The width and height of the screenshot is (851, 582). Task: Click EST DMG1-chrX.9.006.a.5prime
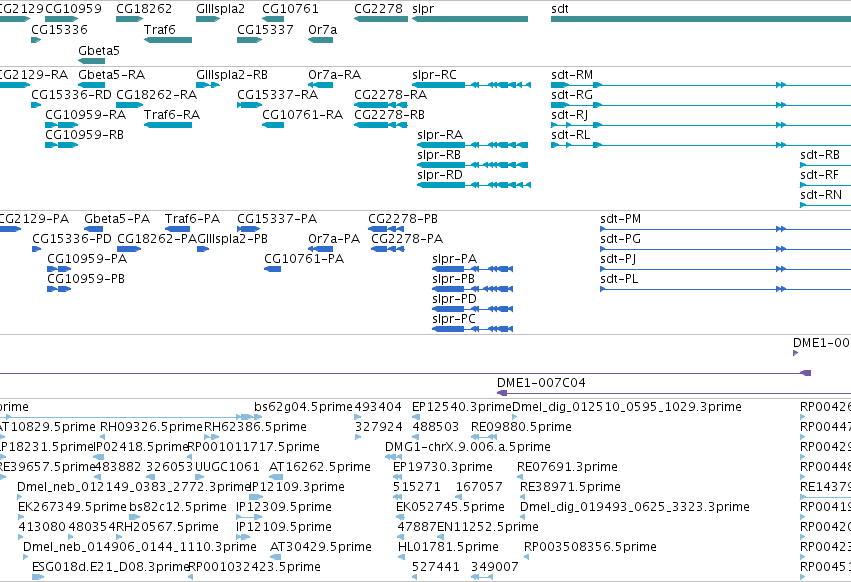468,447
